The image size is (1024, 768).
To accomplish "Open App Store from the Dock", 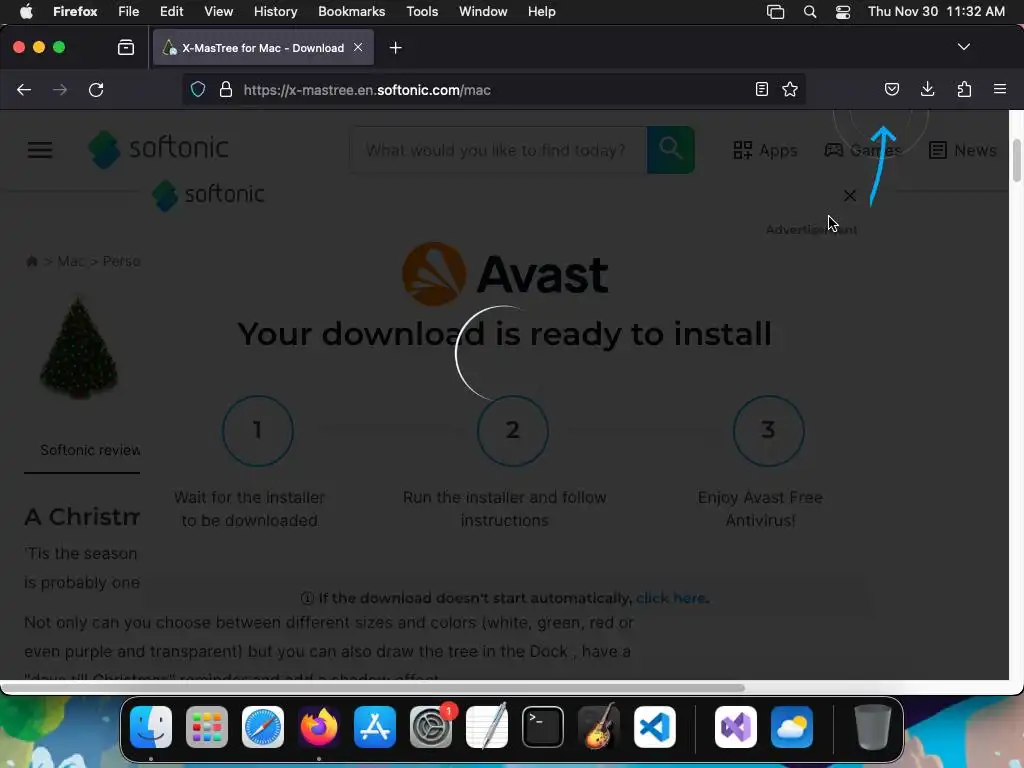I will 375,726.
